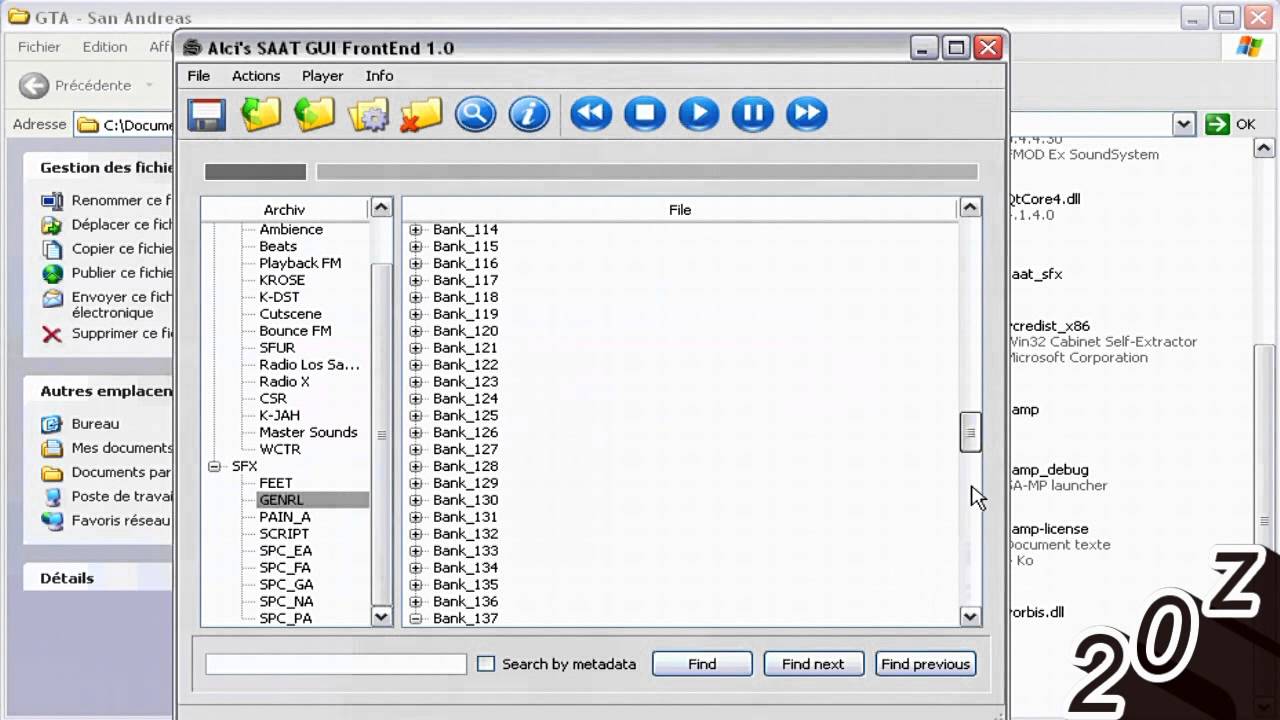The image size is (1280, 720).
Task: Click the search text input field
Action: (x=336, y=664)
